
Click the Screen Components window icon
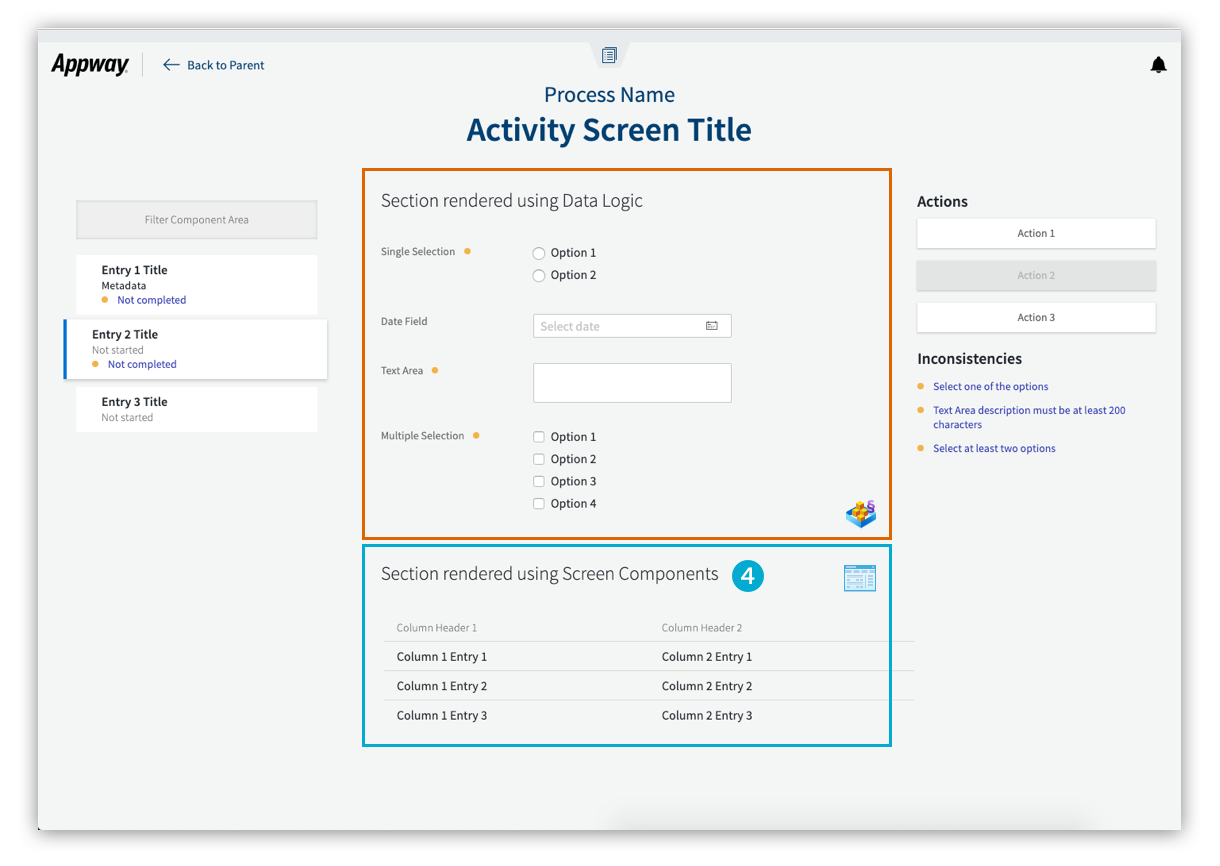pos(859,578)
